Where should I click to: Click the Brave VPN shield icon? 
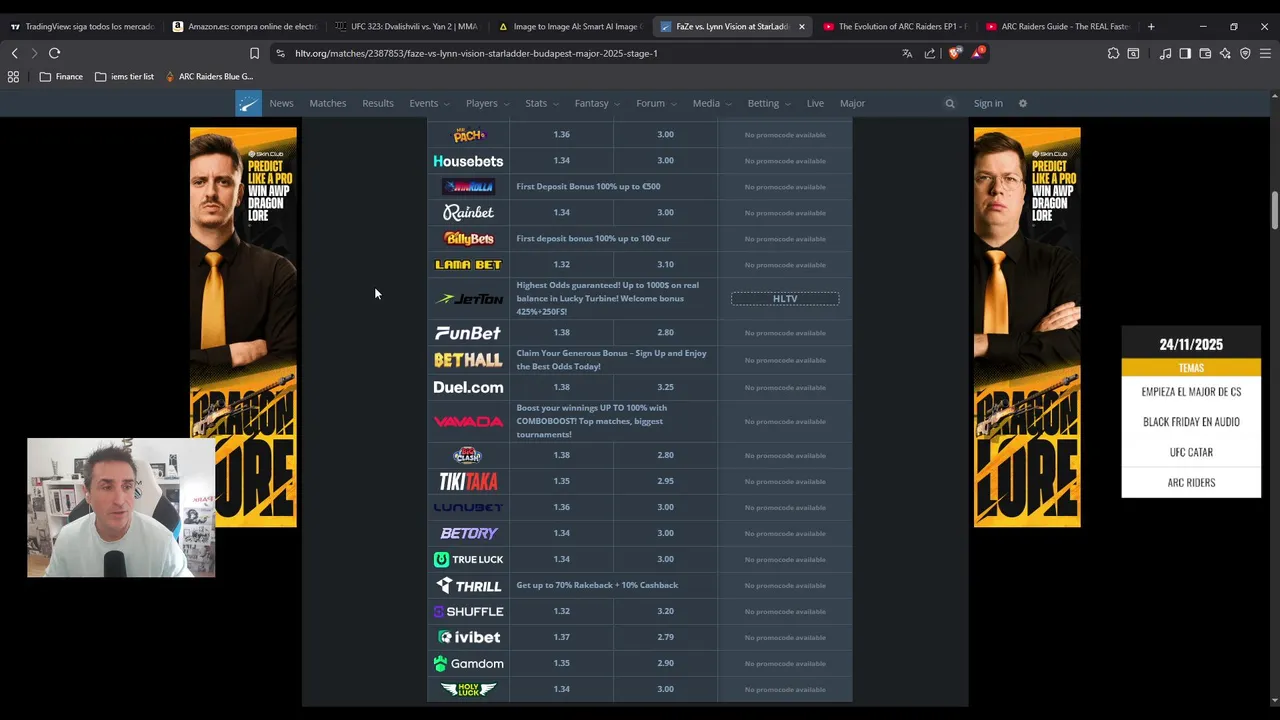click(x=1245, y=53)
